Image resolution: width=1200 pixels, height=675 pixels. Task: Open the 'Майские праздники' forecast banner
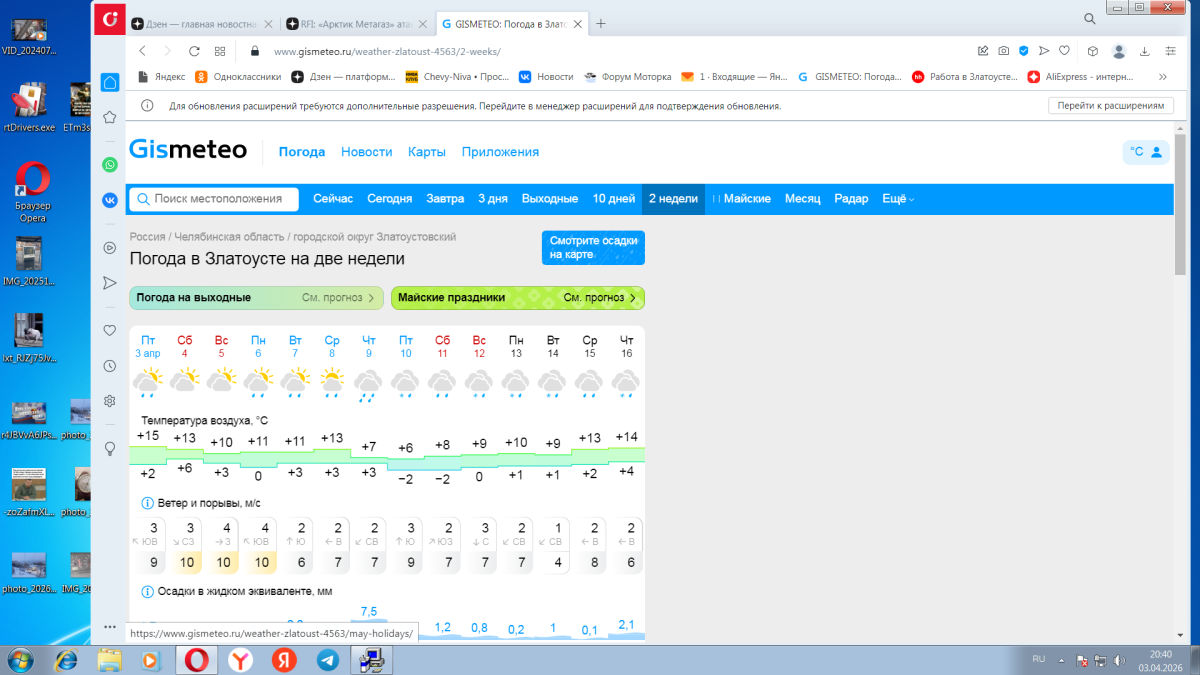coord(517,298)
